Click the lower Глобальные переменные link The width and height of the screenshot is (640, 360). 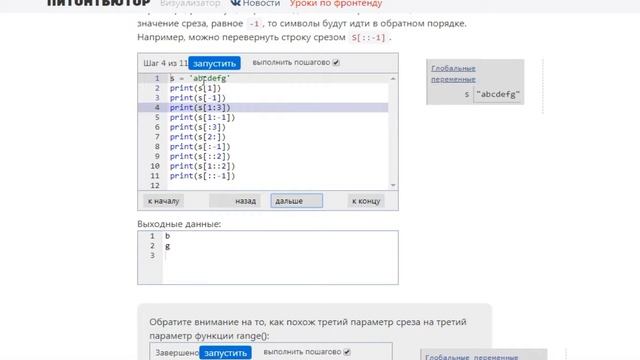click(471, 357)
